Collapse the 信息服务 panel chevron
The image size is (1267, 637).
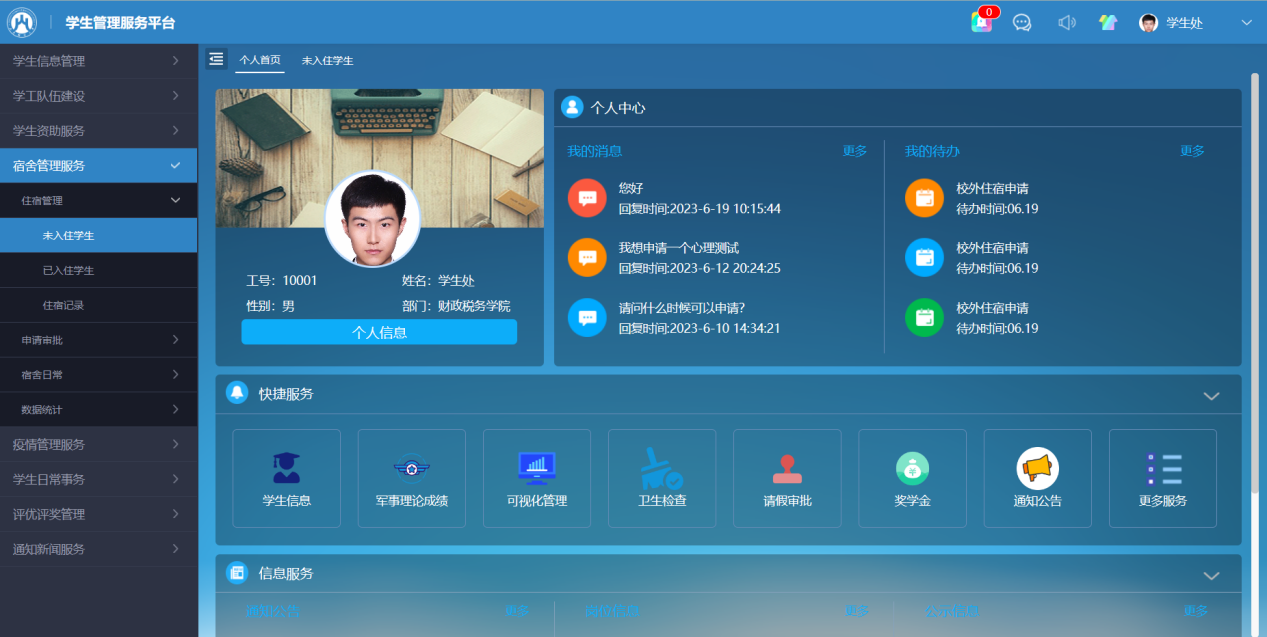1211,576
